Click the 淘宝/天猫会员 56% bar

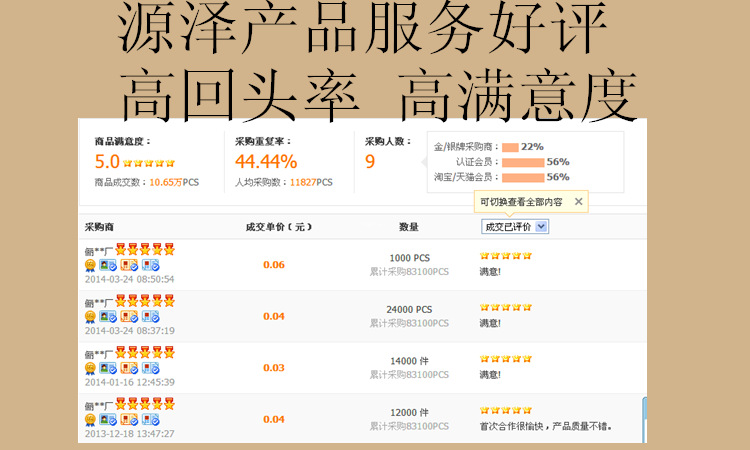pos(523,178)
